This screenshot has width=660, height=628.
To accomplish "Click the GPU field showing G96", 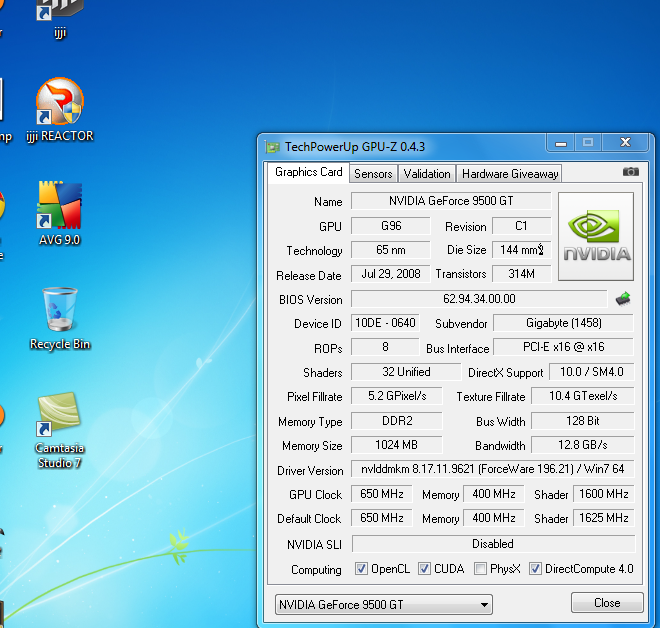I will point(391,226).
